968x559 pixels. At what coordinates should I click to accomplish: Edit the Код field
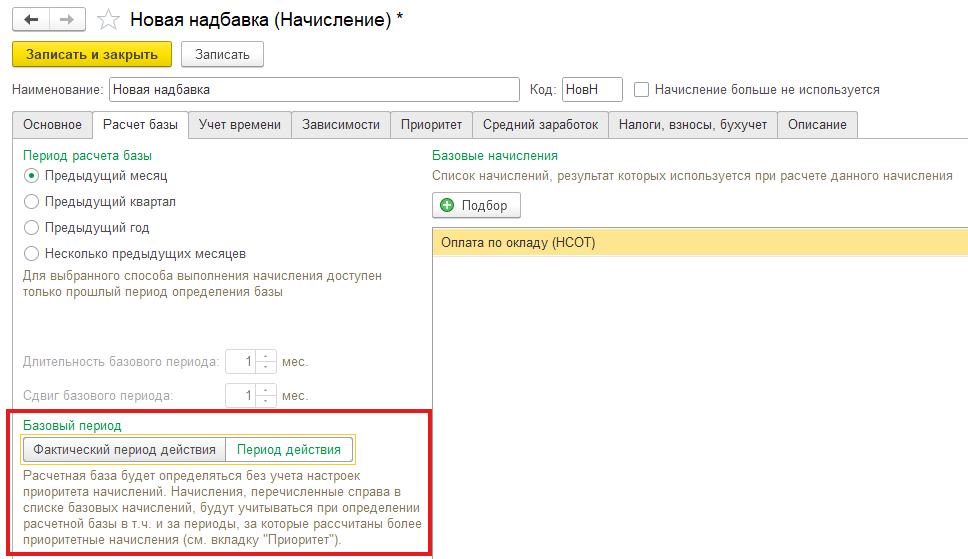pos(592,90)
